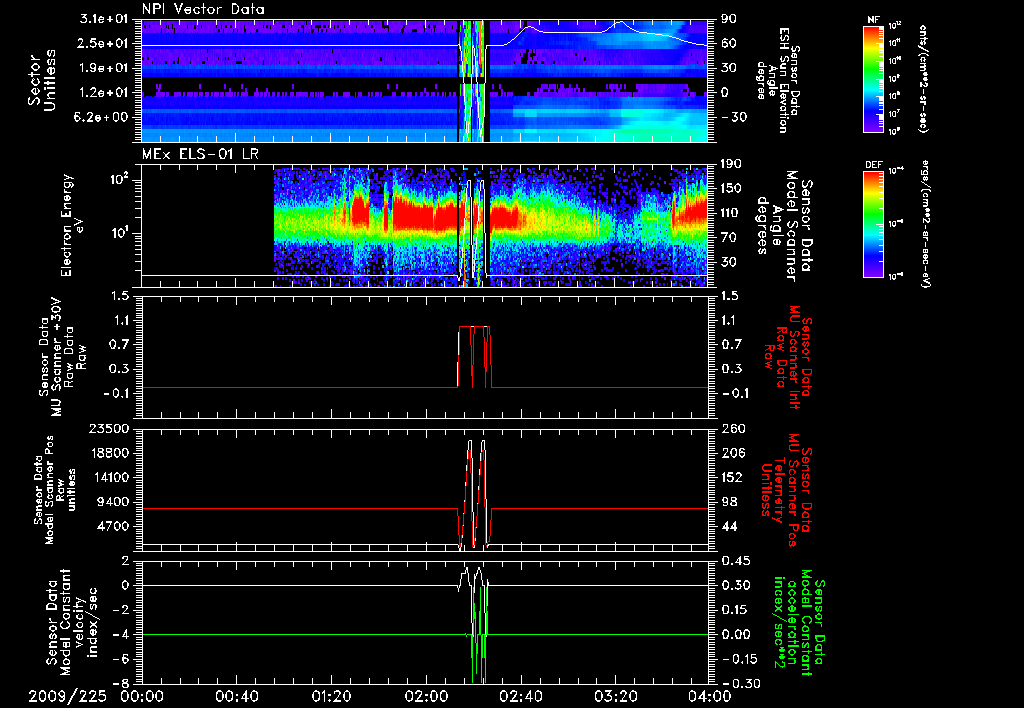Click the velocity and acceleration line plot

tap(425, 622)
